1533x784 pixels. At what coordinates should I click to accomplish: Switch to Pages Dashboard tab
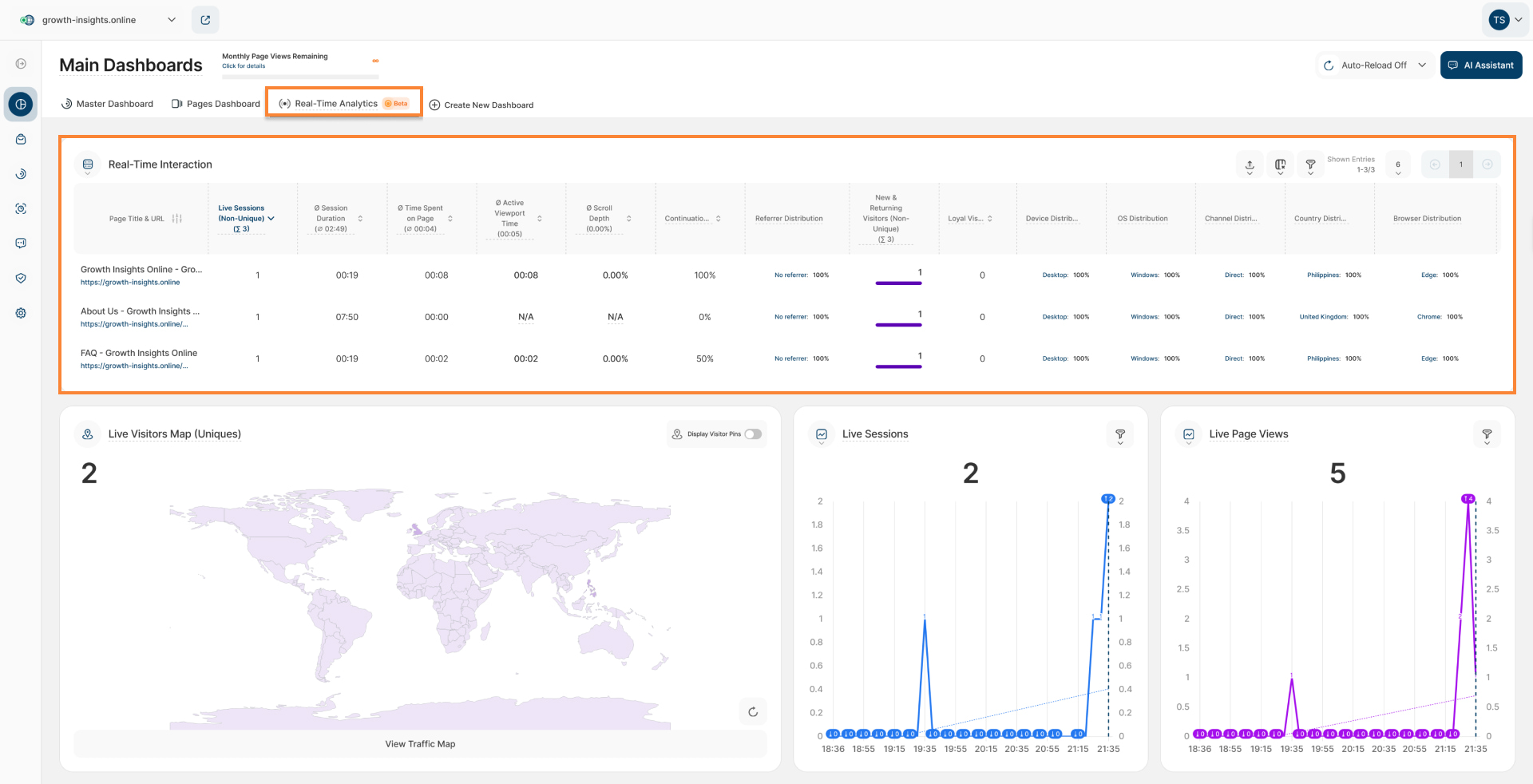tap(216, 104)
